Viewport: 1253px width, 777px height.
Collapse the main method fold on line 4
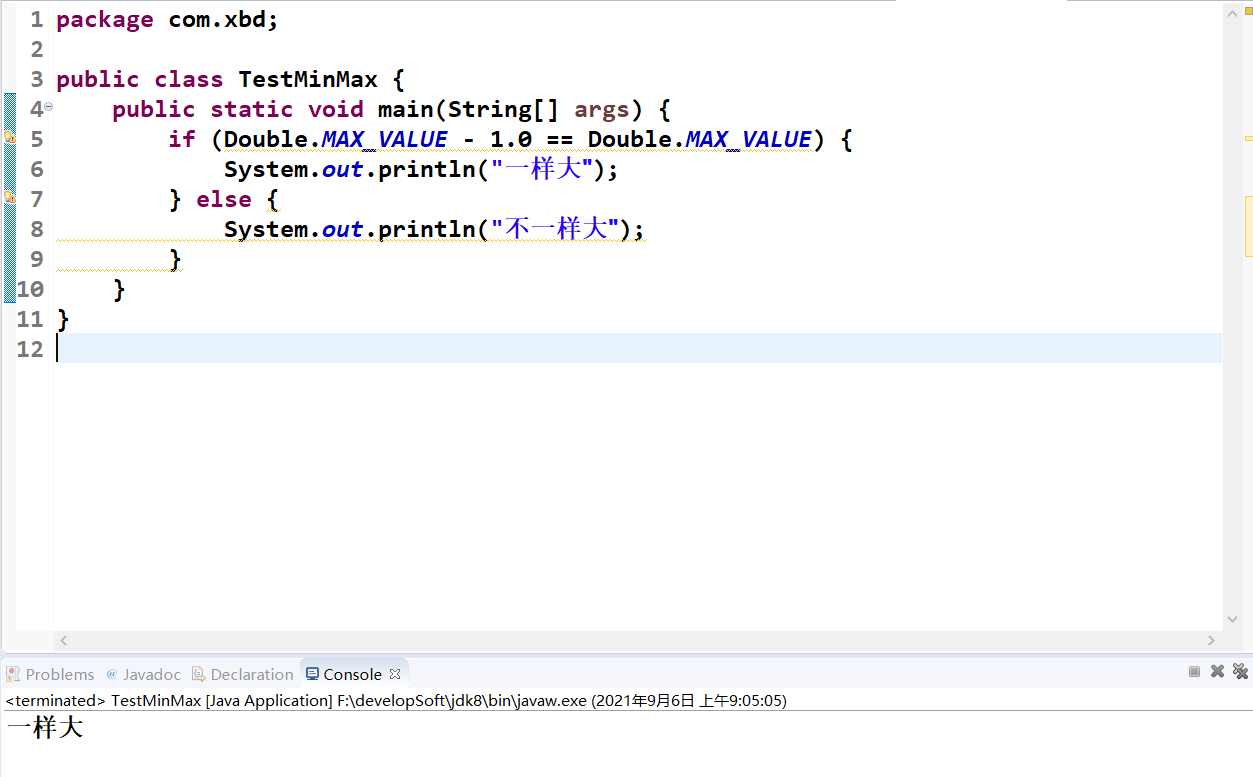click(x=48, y=106)
